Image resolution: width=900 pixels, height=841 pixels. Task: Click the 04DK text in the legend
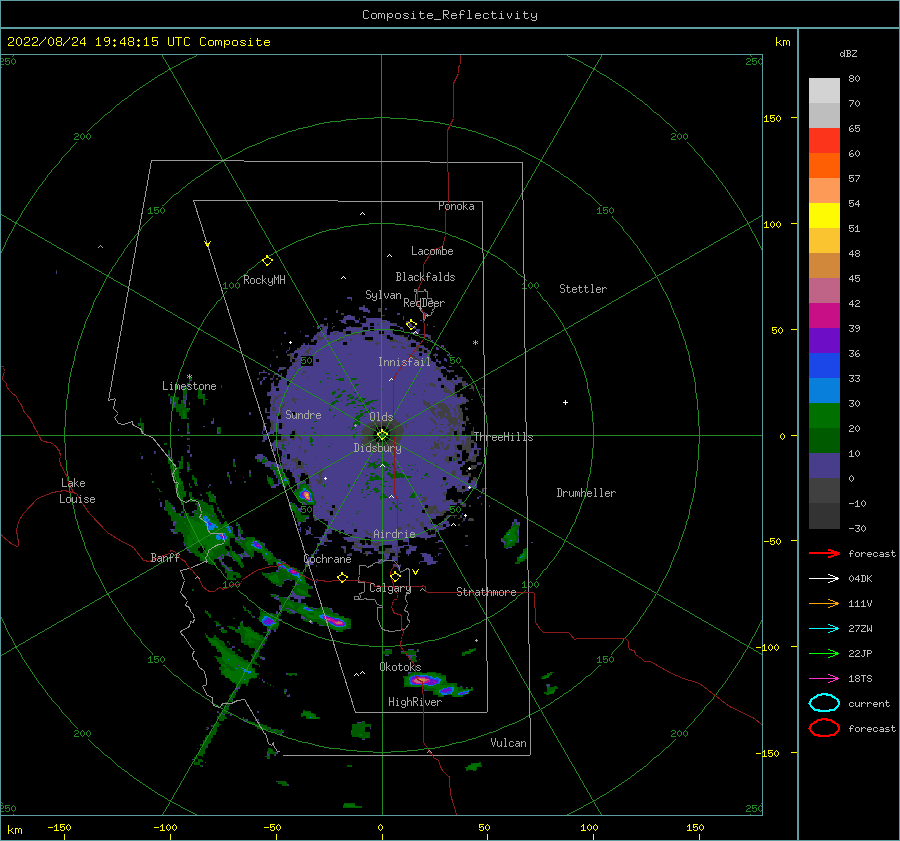click(860, 579)
